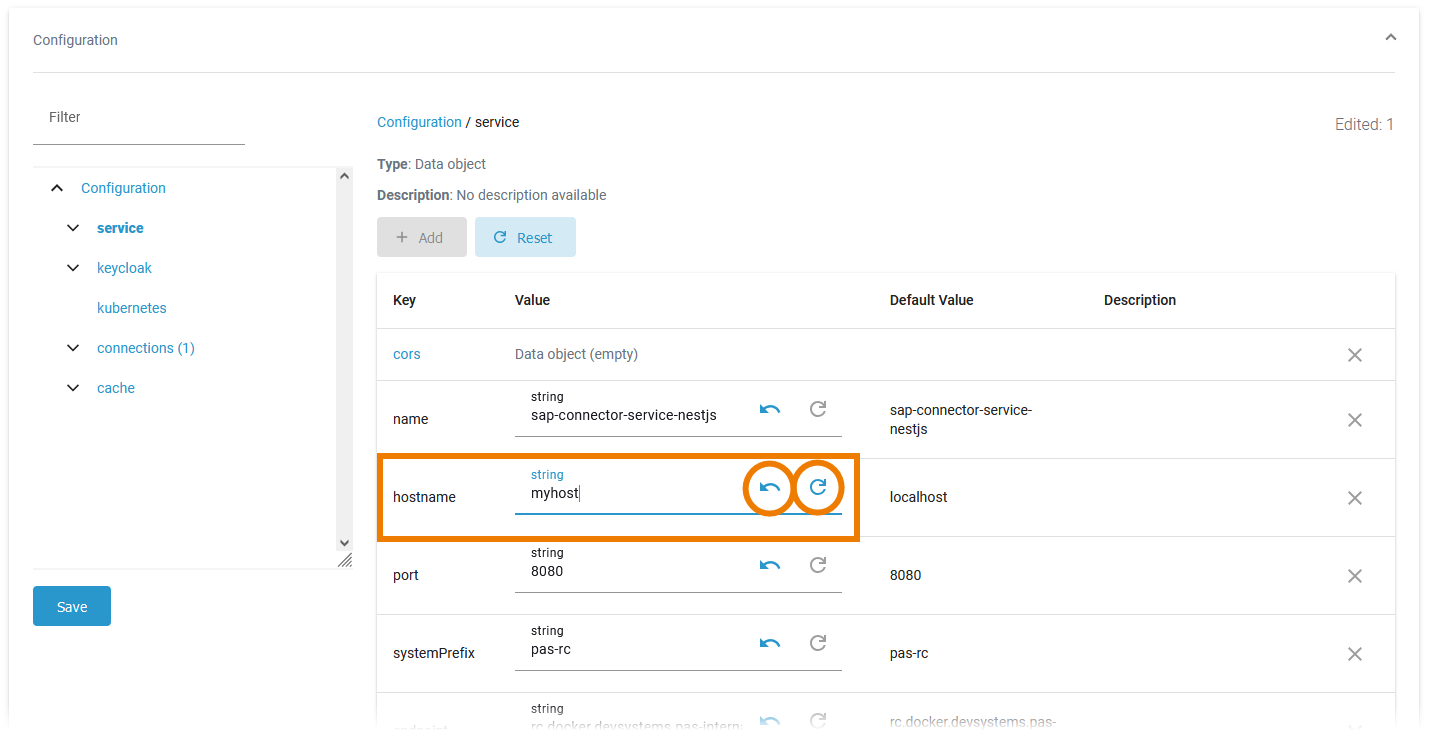The height and width of the screenshot is (731, 1432).
Task: Remove the hostname row with X
Action: click(1355, 498)
